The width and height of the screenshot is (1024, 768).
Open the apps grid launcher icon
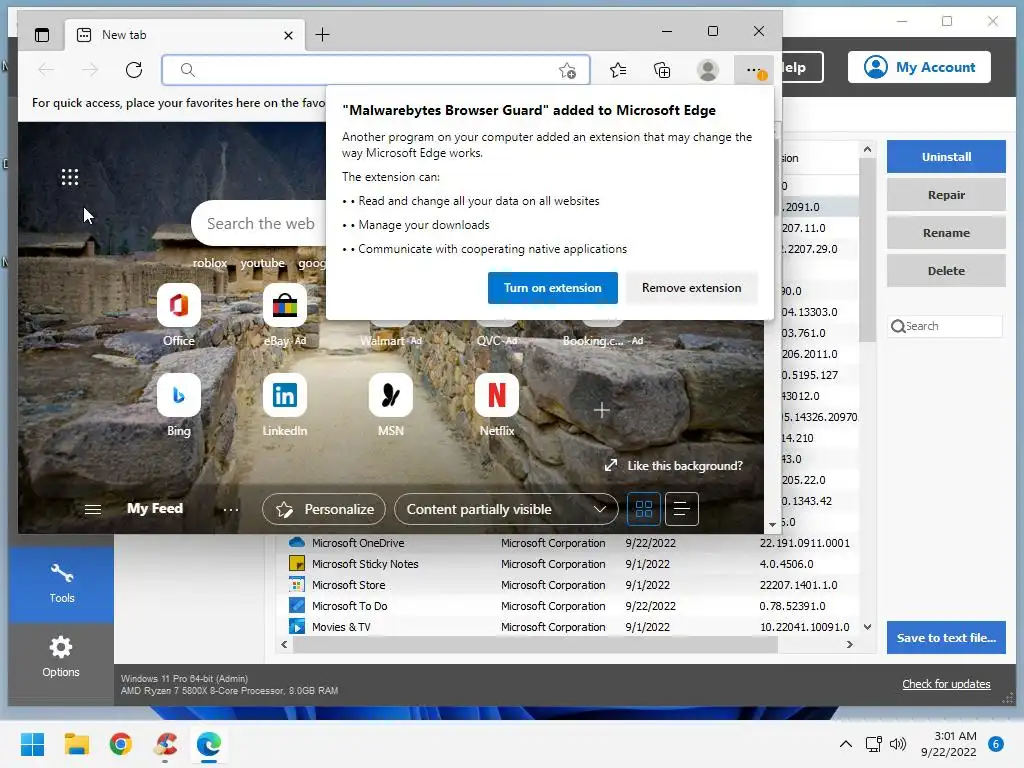tap(70, 177)
